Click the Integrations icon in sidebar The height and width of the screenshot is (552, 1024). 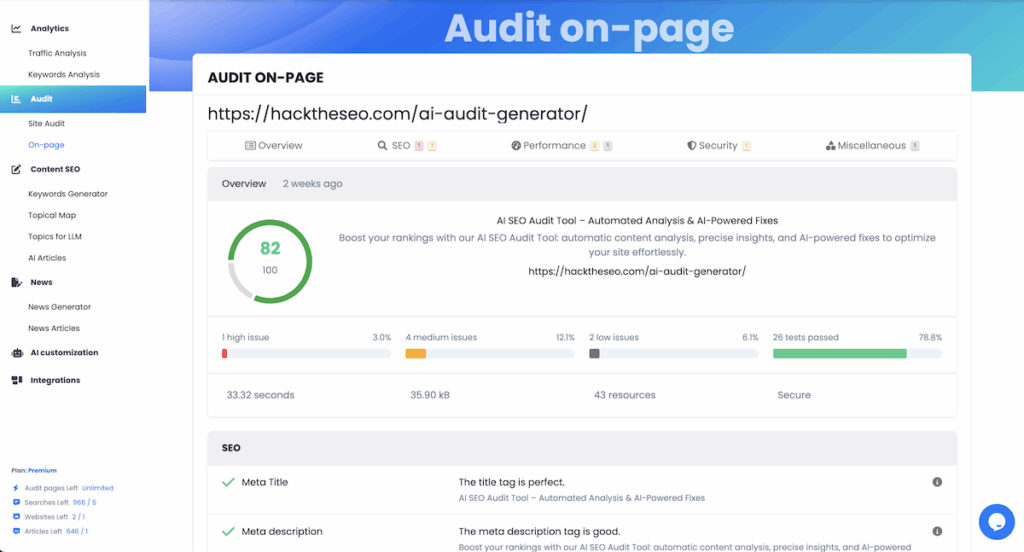point(17,380)
